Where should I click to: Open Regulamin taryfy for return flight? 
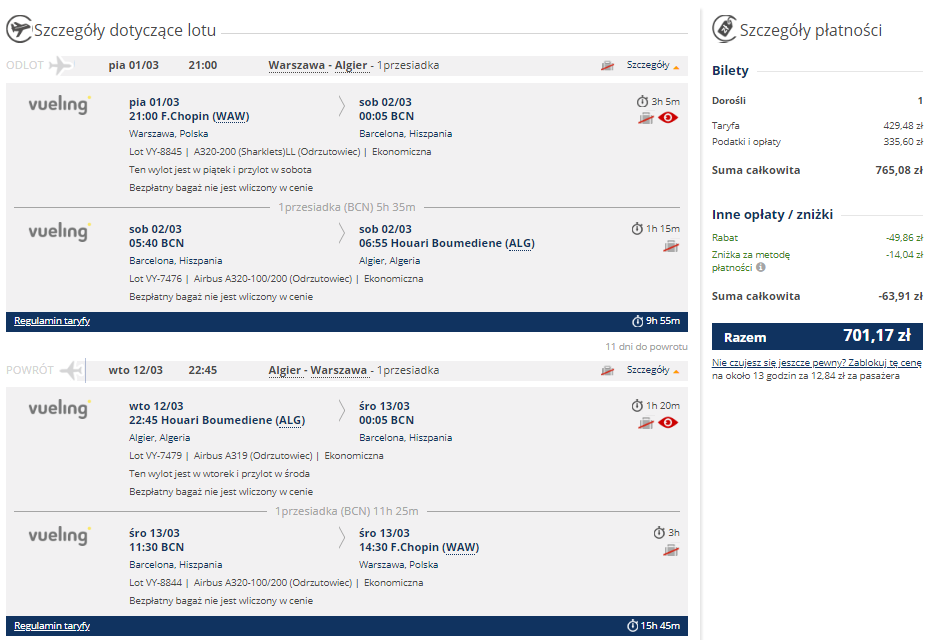[x=52, y=625]
